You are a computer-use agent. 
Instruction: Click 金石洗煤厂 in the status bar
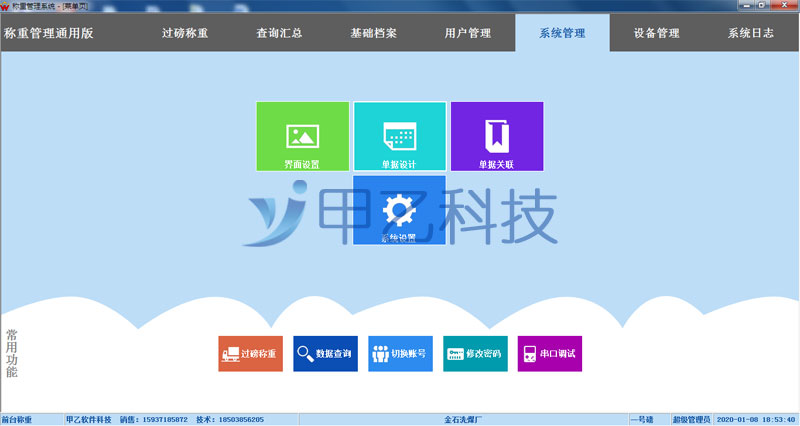(463, 420)
